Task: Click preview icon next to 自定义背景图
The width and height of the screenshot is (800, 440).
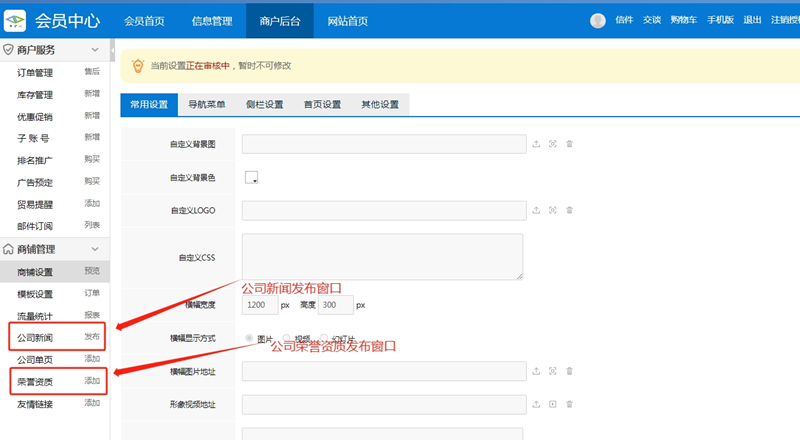Action: click(x=553, y=144)
